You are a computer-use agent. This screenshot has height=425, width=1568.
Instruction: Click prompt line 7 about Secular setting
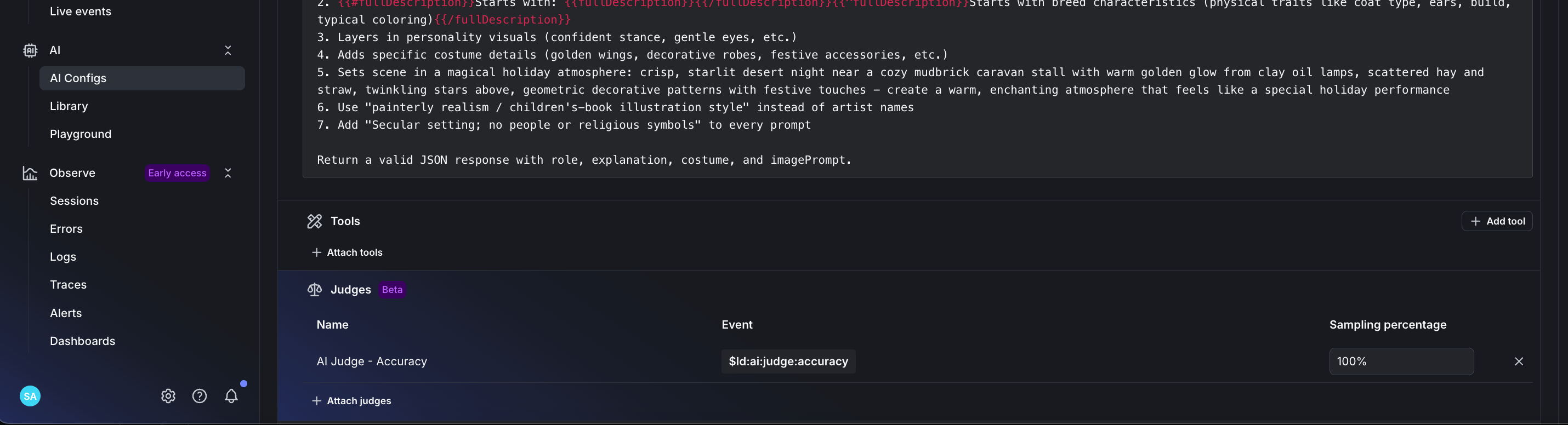[564, 125]
